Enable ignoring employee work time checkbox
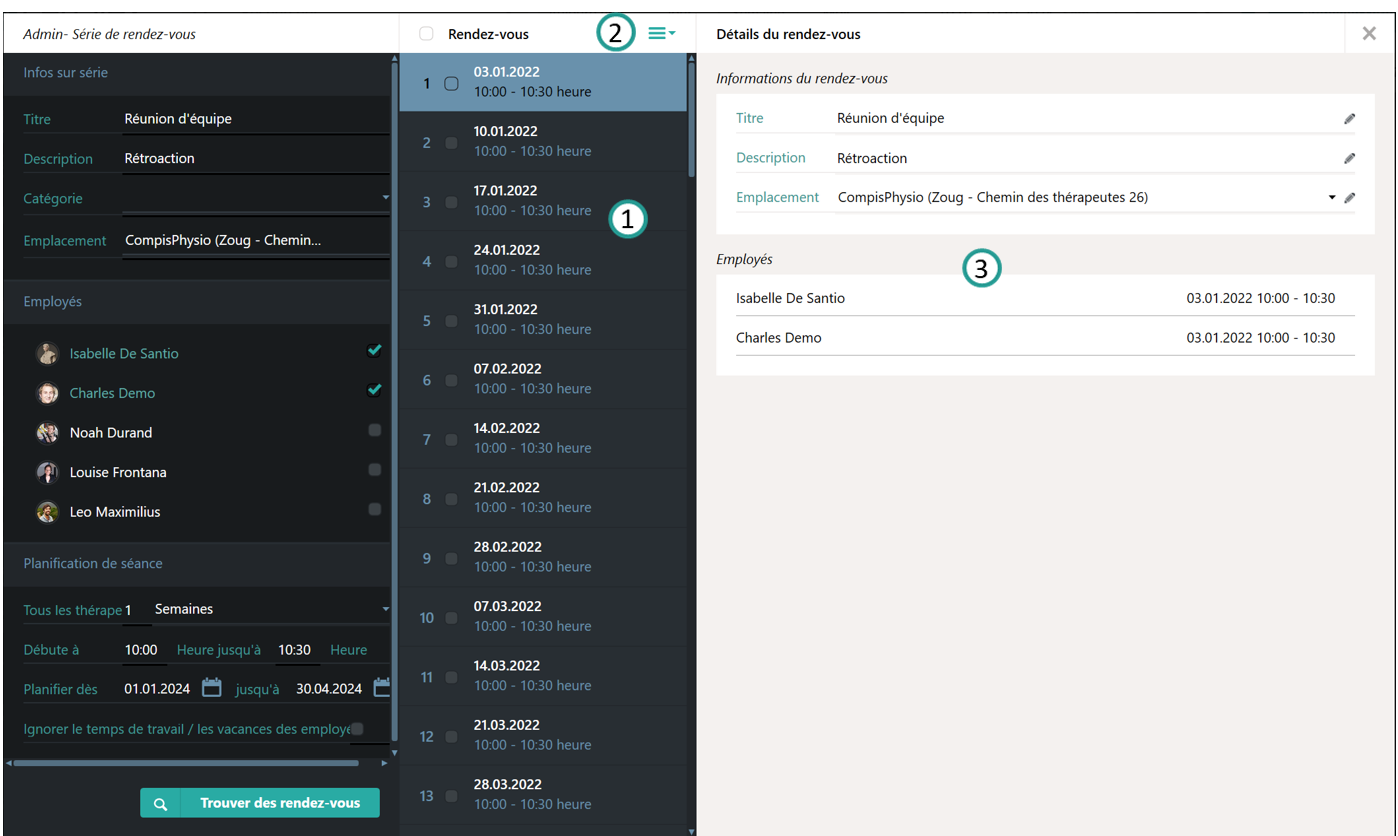This screenshot has height=836, width=1398. click(x=357, y=728)
